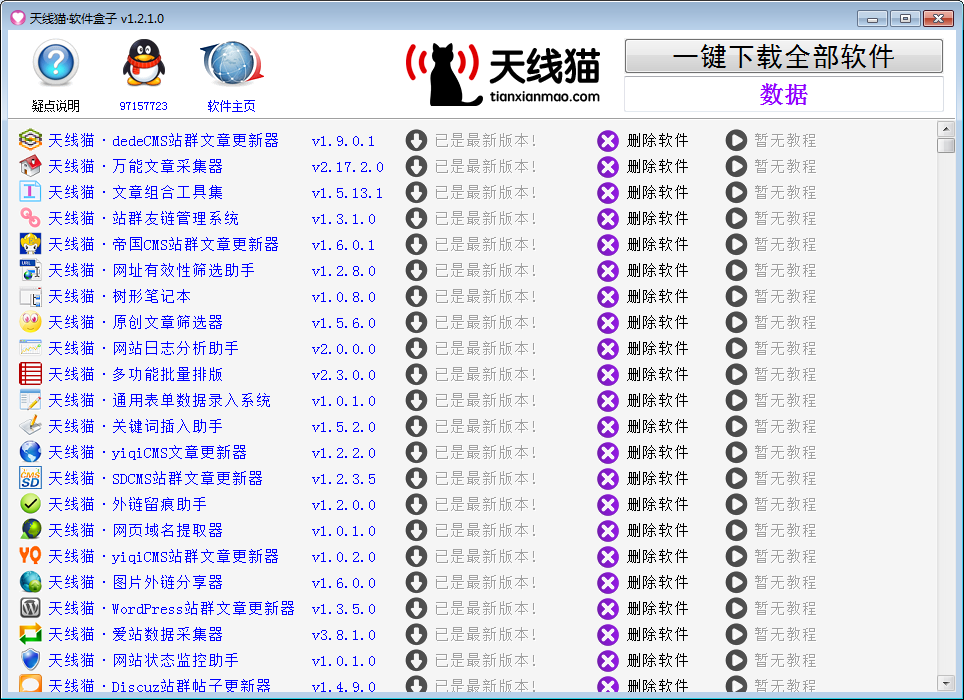The height and width of the screenshot is (700, 964).
Task: Click the 原创文章筛选器 smiley icon
Action: [x=30, y=322]
